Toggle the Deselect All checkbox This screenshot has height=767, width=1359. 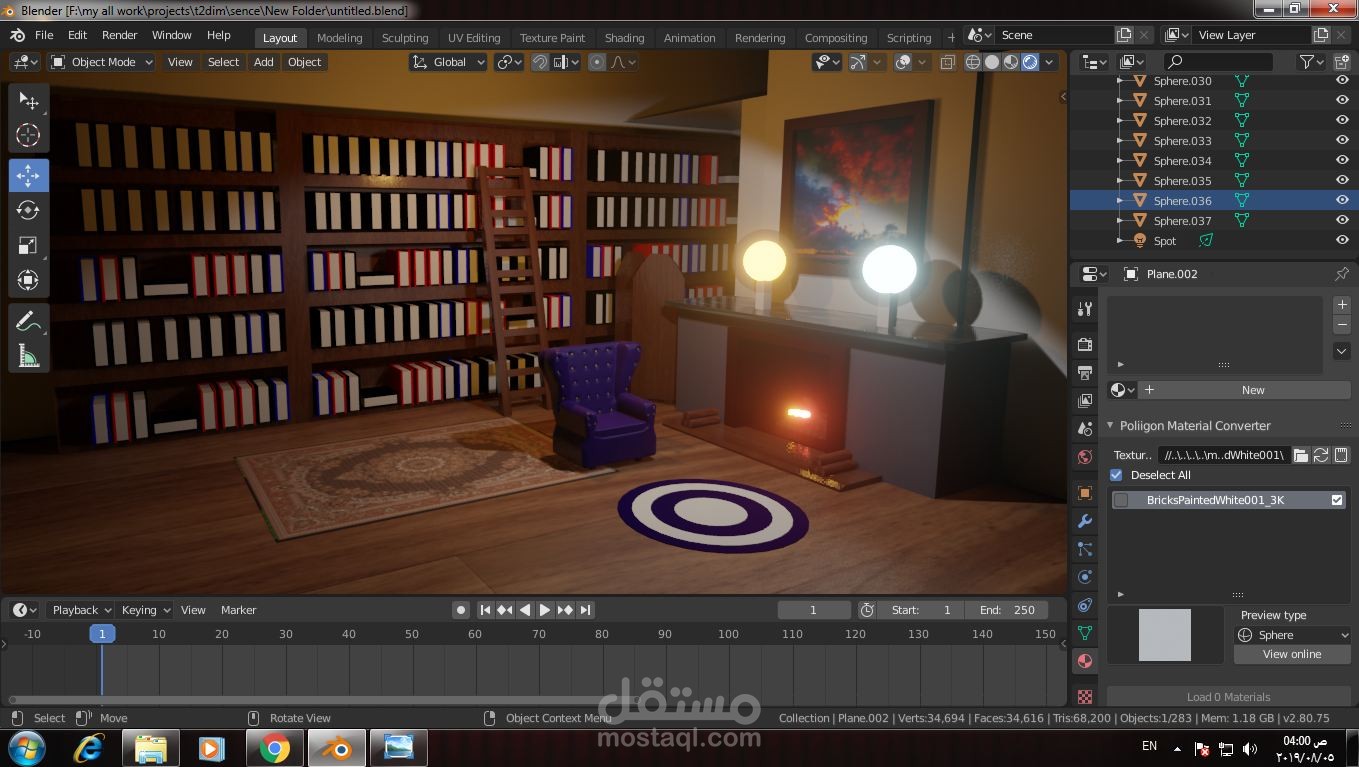click(1117, 475)
